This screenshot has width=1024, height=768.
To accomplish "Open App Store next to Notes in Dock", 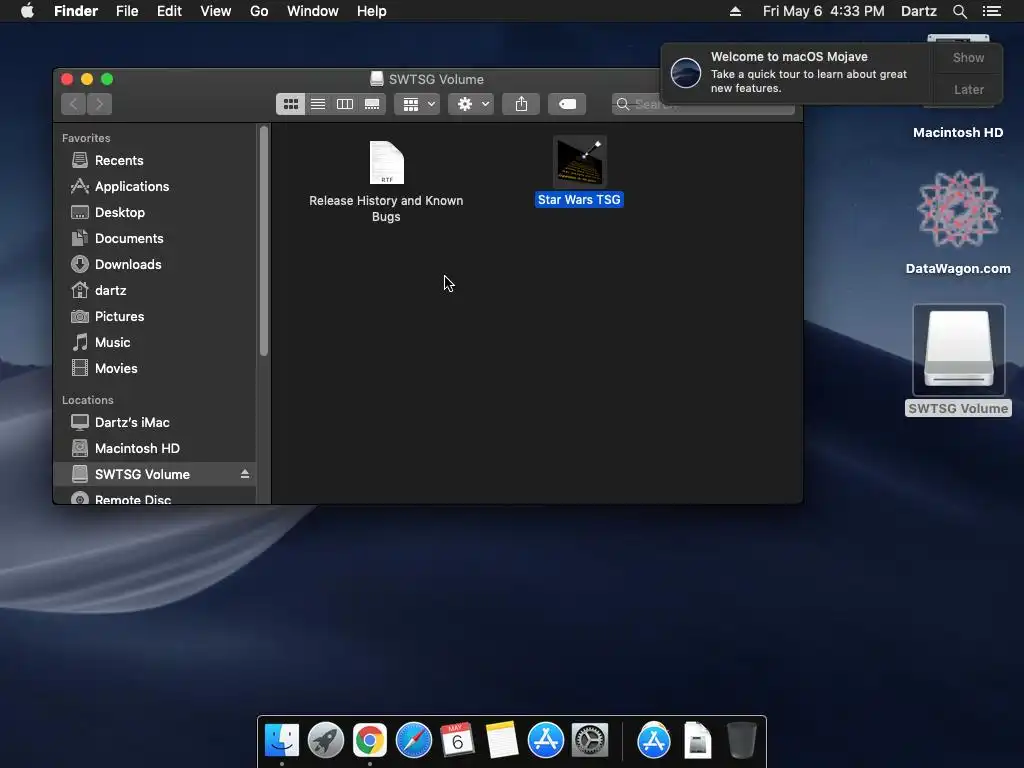I will 545,741.
